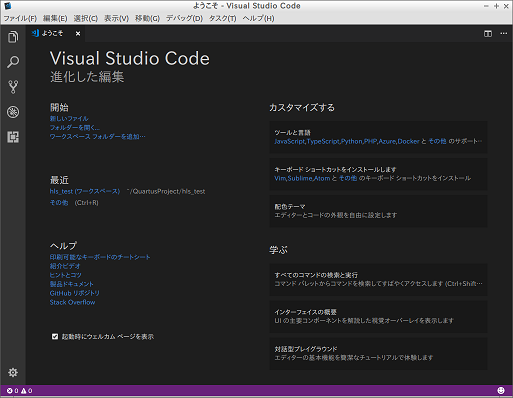
Task: Click the feedback smiley icon
Action: [x=501, y=390]
